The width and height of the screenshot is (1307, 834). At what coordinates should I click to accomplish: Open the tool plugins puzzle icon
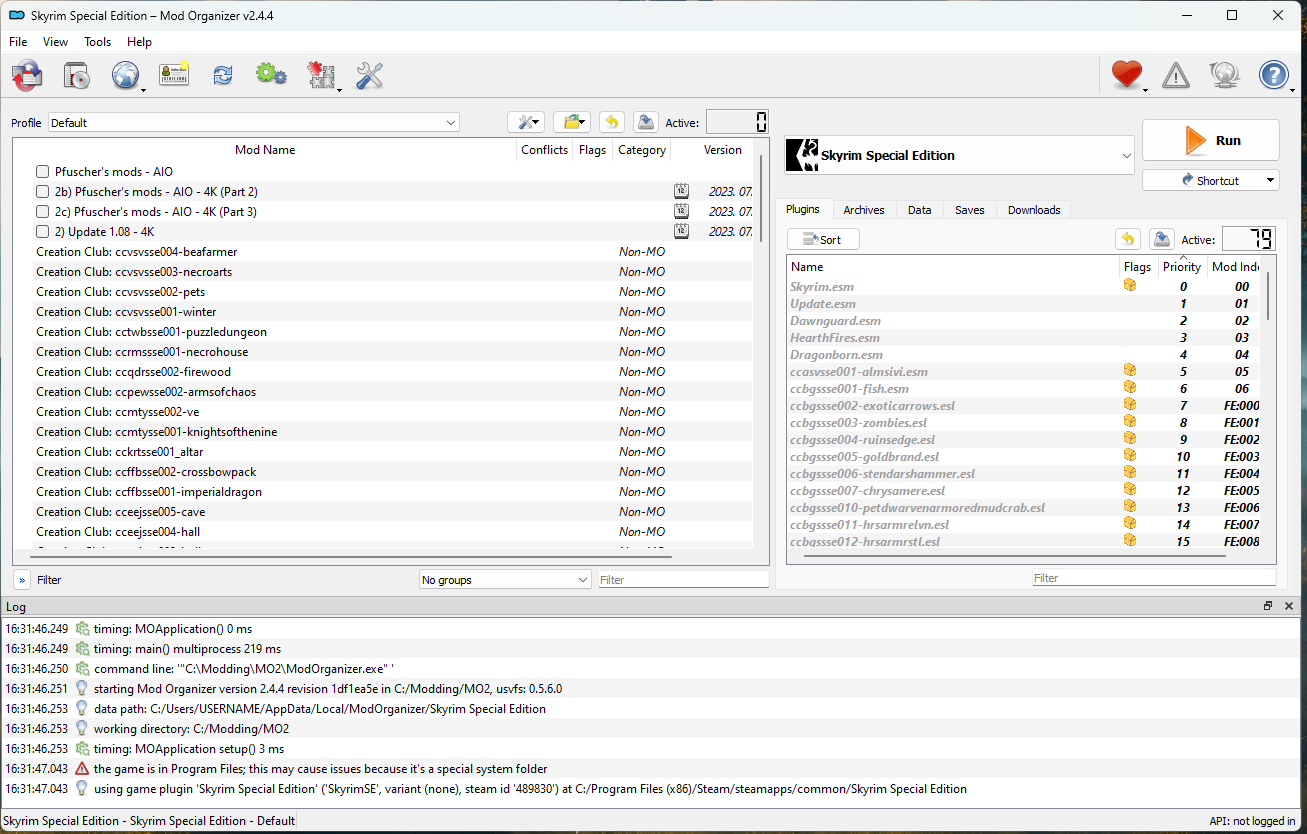click(x=321, y=75)
